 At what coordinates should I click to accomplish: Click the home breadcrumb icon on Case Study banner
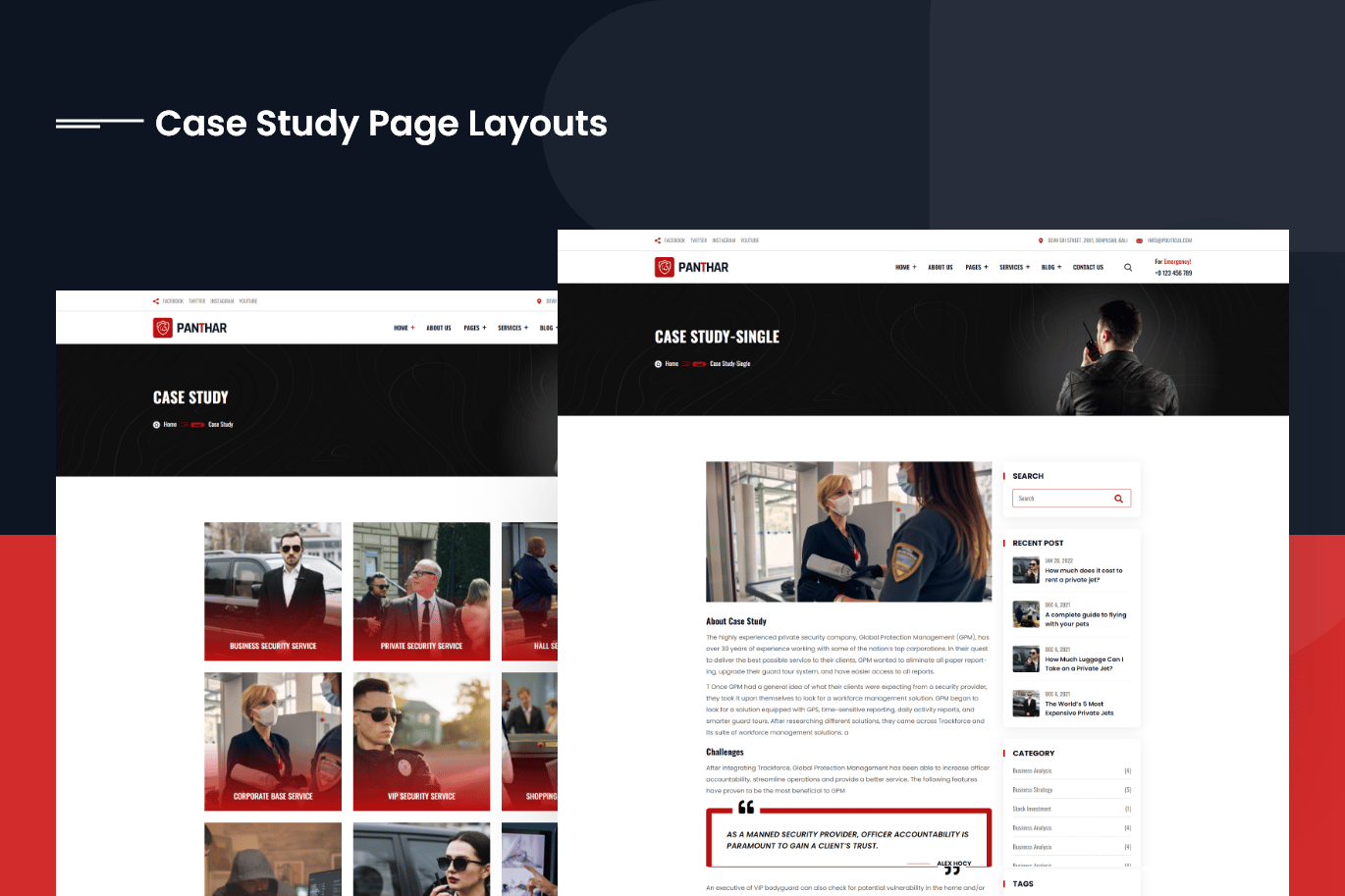pyautogui.click(x=156, y=425)
